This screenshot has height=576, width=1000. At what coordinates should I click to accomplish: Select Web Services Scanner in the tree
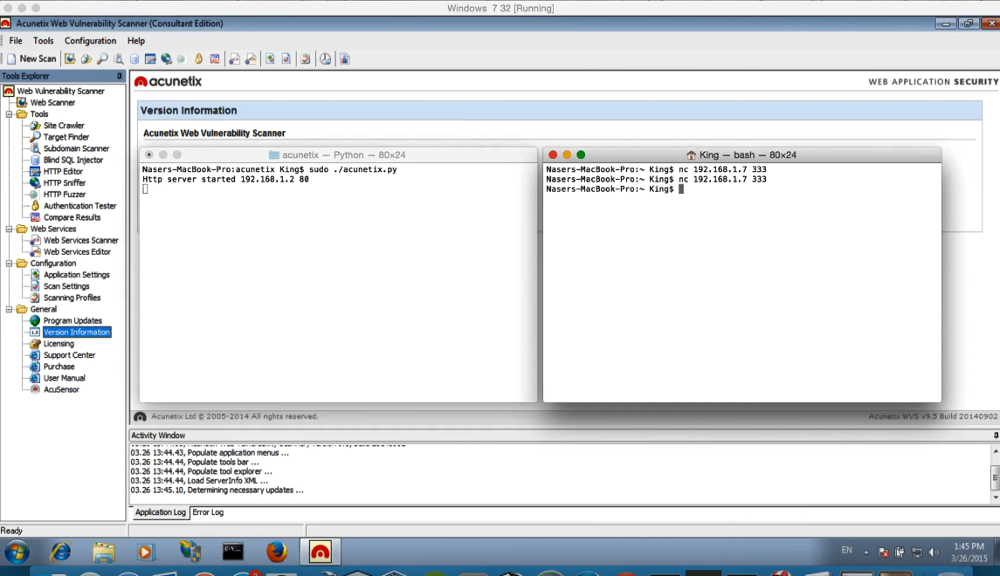(x=81, y=240)
